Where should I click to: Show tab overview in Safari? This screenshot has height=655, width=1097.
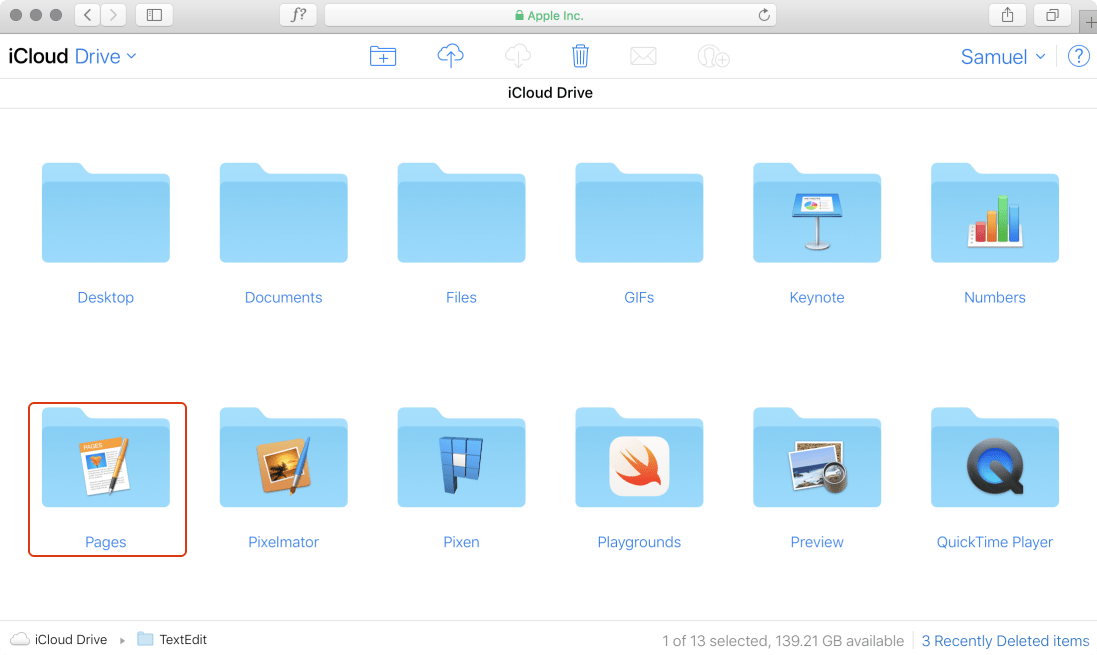(x=1052, y=15)
